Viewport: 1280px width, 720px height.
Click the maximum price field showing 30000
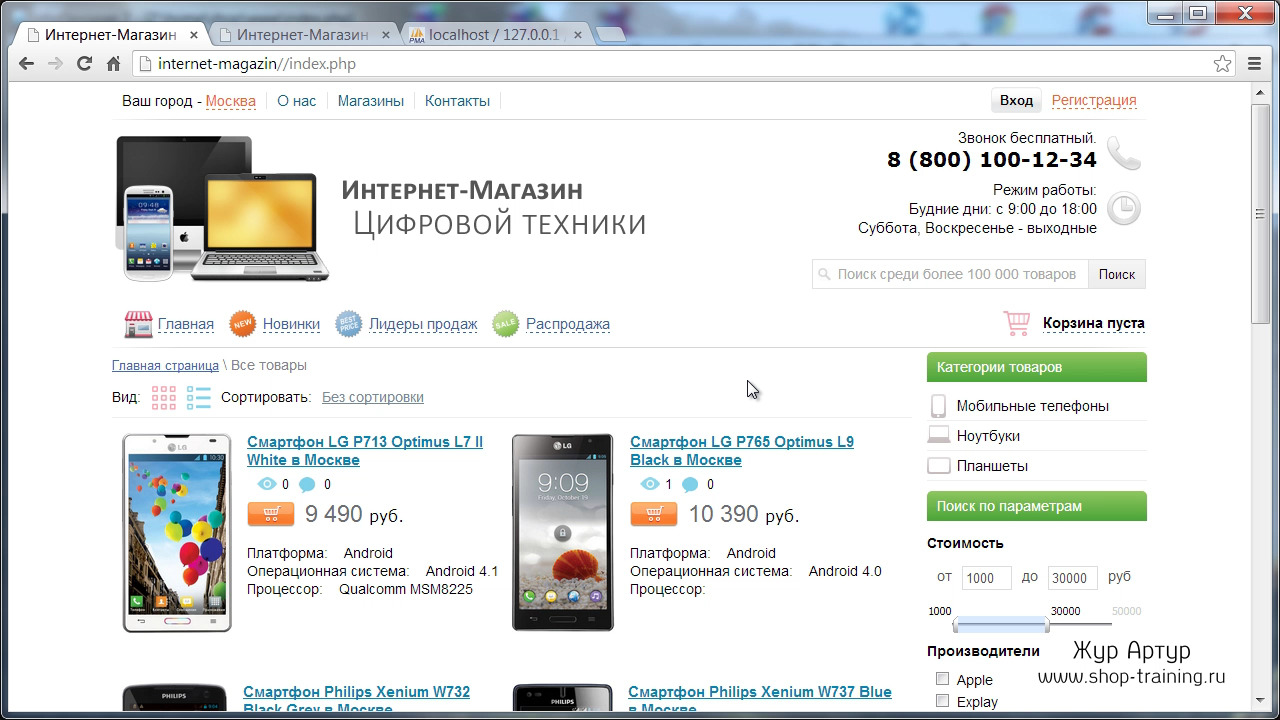pyautogui.click(x=1072, y=578)
